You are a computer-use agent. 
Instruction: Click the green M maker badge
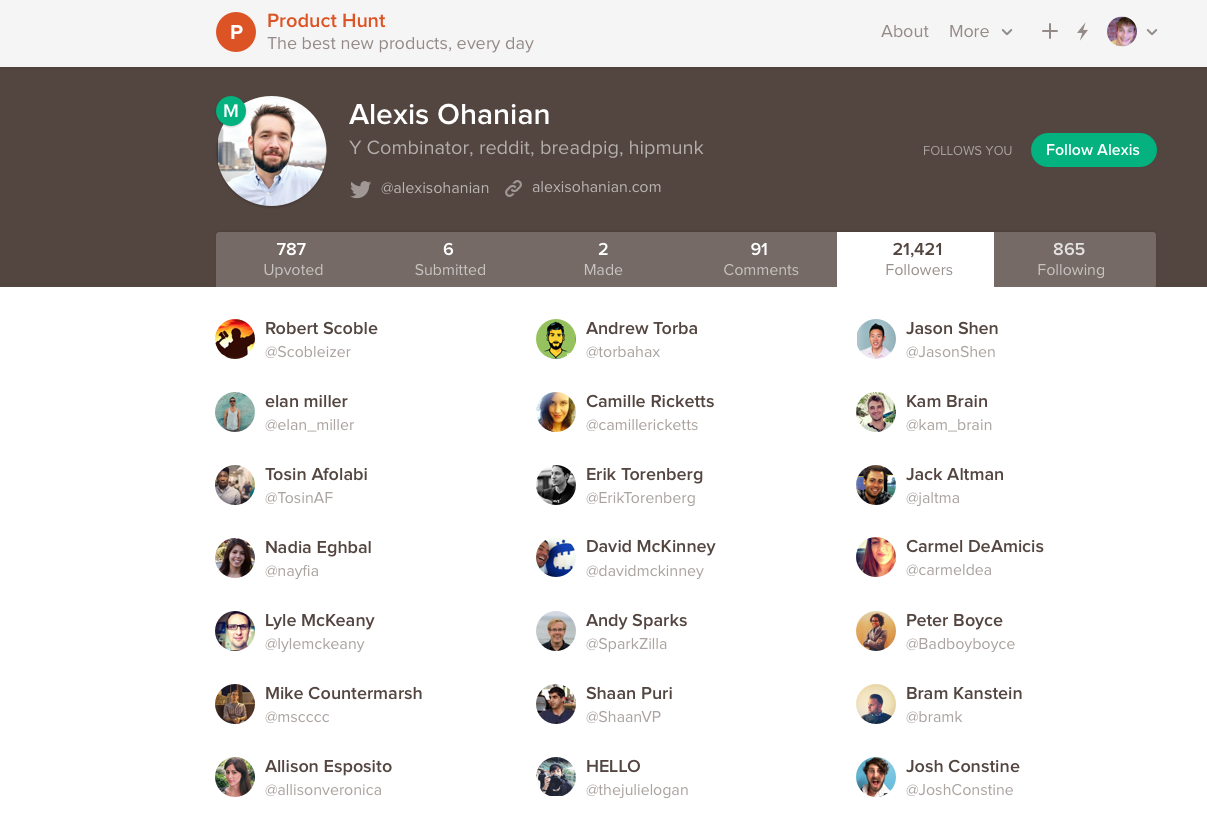tap(231, 111)
